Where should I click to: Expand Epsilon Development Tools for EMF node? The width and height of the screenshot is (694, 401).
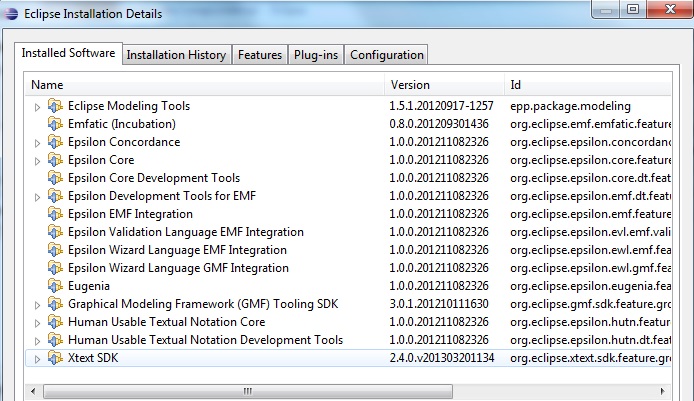(x=37, y=197)
